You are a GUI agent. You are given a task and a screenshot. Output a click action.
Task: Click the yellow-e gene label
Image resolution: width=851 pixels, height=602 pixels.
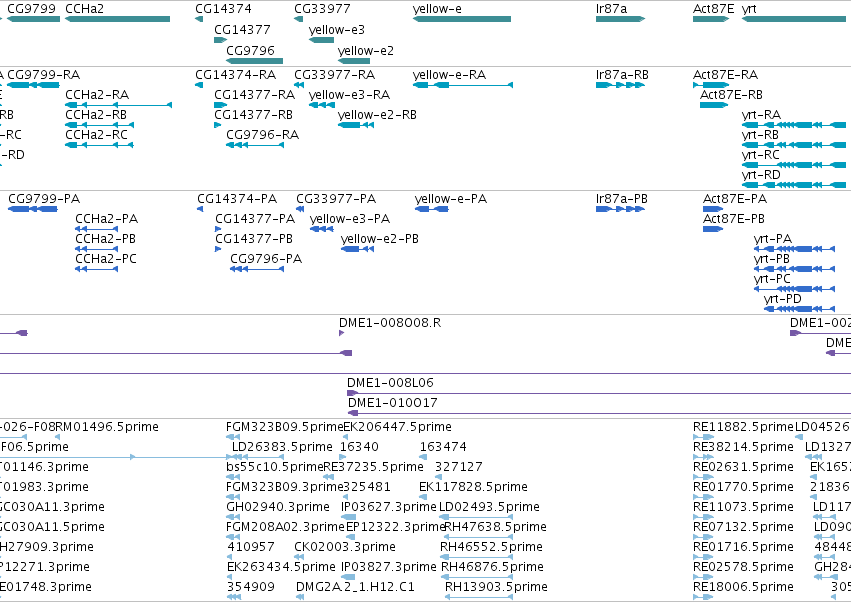437,9
